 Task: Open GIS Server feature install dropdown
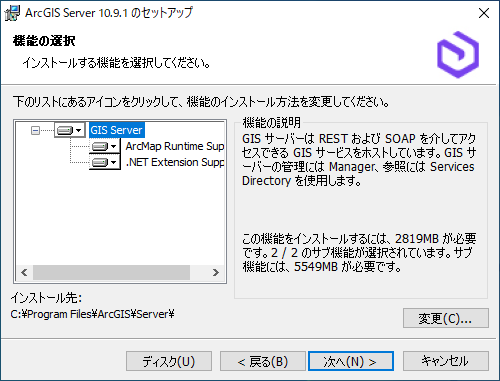(x=70, y=130)
